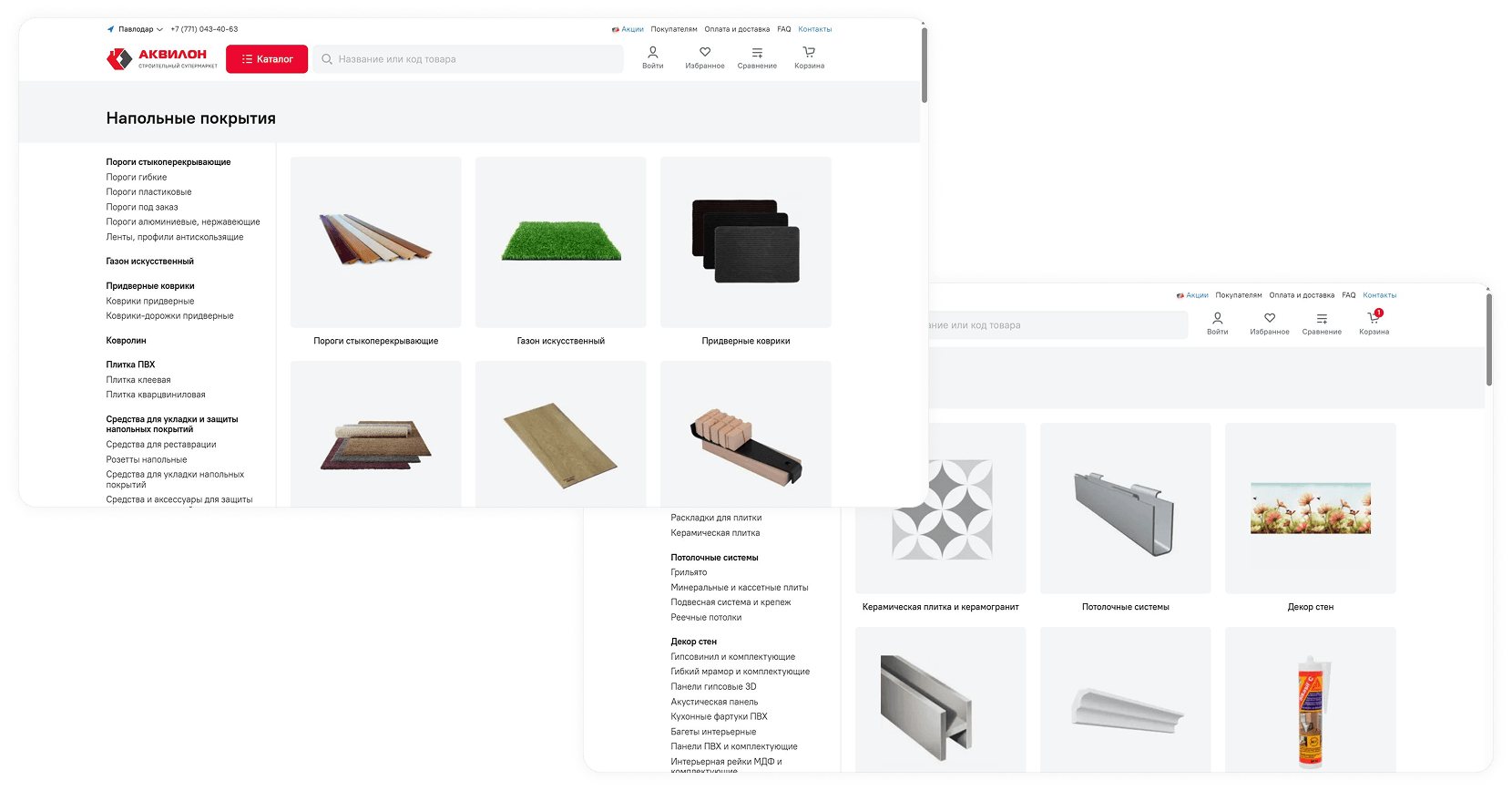Viewport: 1512px width, 791px height.
Task: Open Плитка кварцвиниловая sidebar link
Action: tap(156, 395)
